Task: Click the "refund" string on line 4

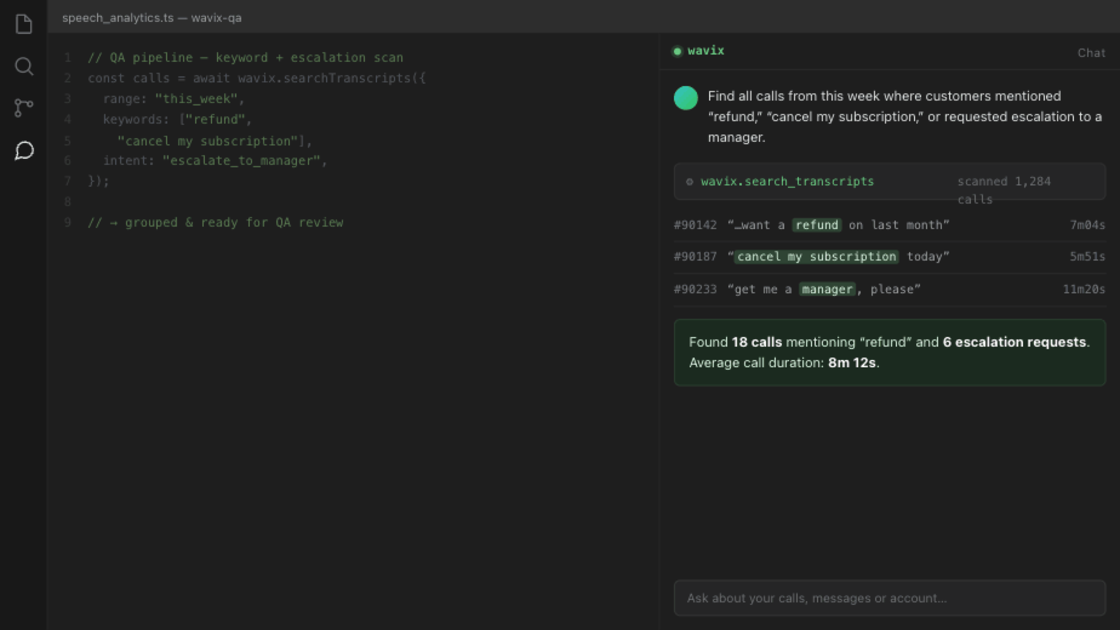Action: [215, 119]
